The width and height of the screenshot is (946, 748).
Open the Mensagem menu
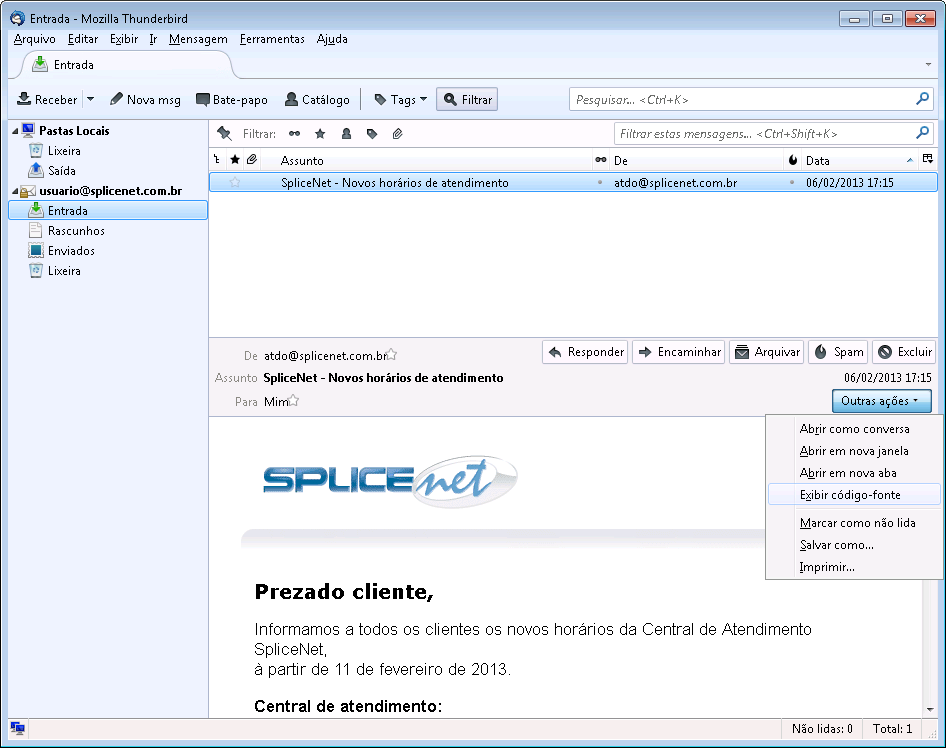[198, 39]
